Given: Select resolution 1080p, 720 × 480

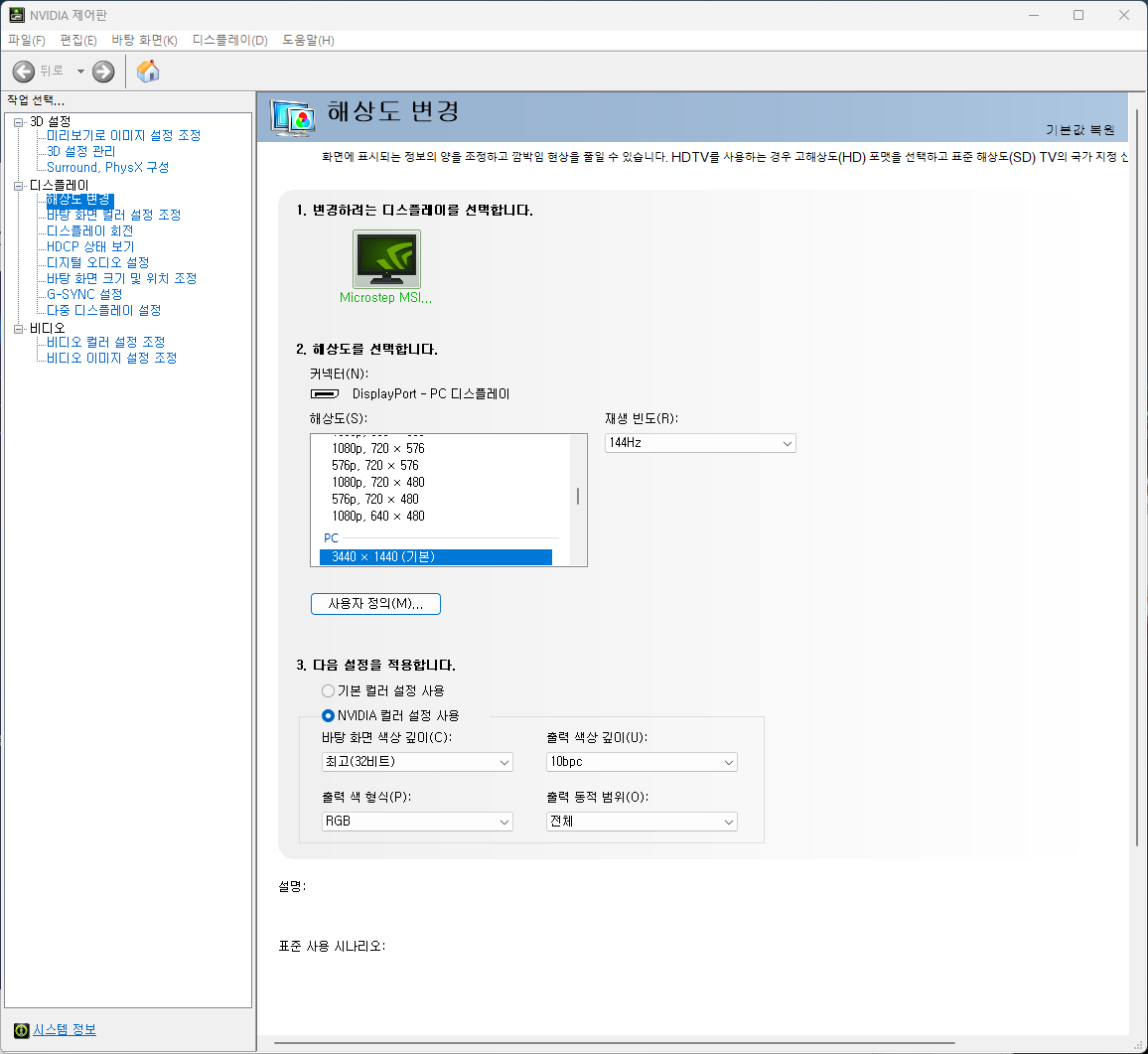Looking at the screenshot, I should pos(378,482).
